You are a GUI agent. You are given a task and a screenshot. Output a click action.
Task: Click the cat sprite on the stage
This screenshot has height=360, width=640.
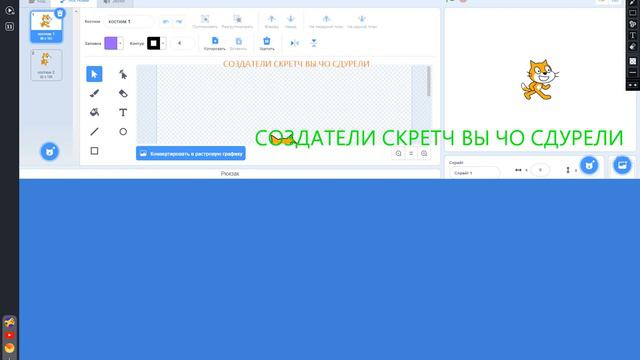[x=539, y=80]
